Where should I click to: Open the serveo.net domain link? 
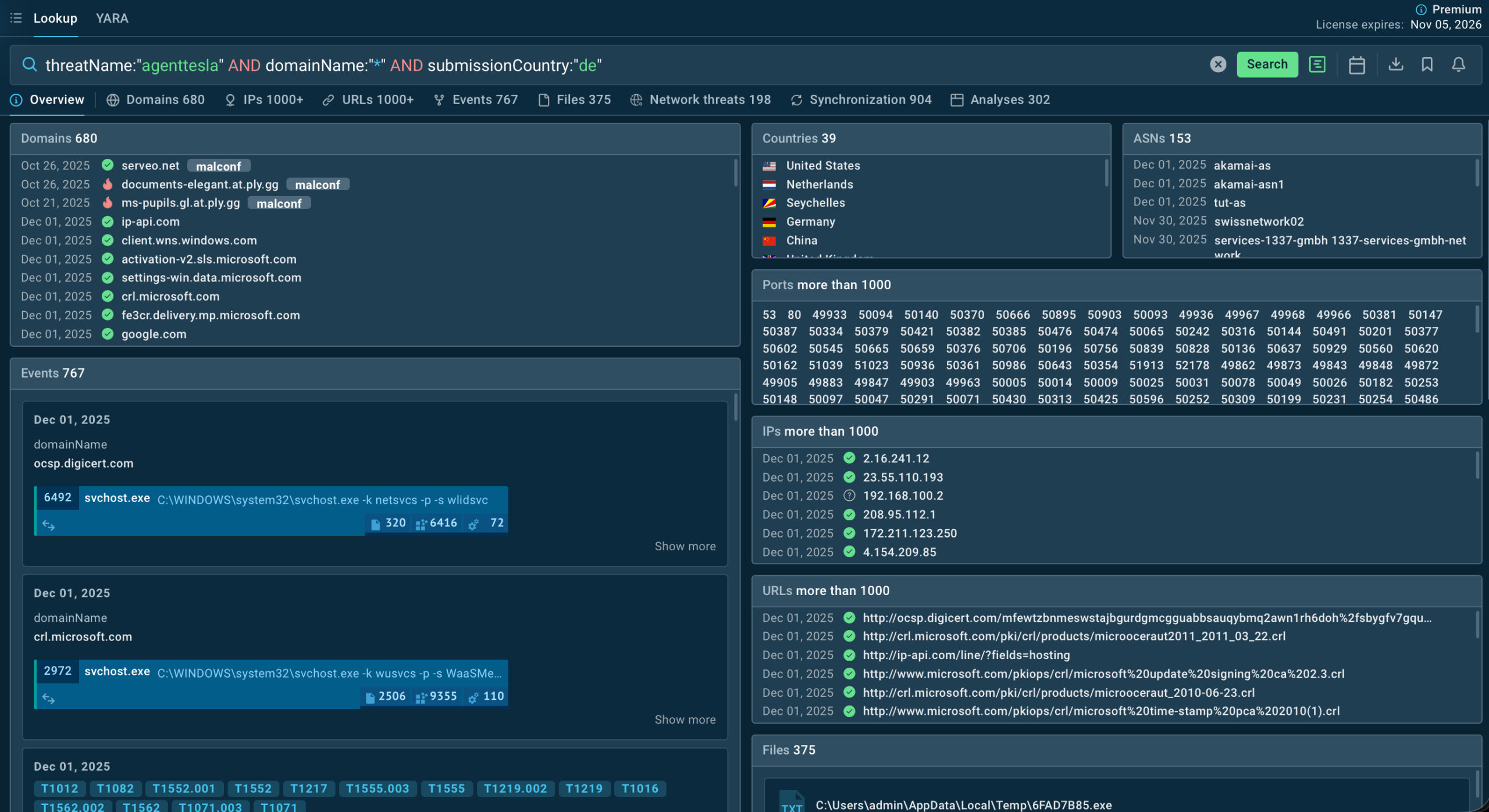pyautogui.click(x=150, y=166)
